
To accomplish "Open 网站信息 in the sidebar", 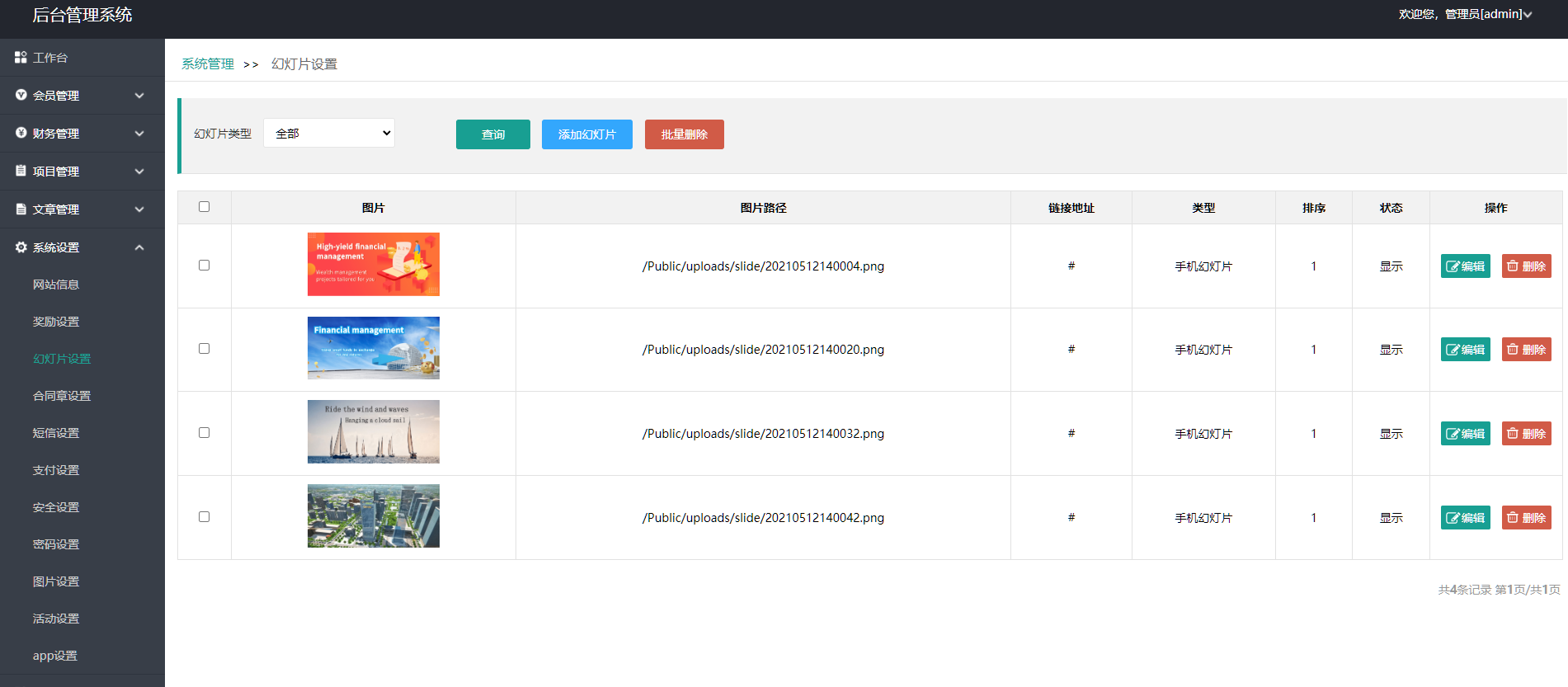I will 56,285.
